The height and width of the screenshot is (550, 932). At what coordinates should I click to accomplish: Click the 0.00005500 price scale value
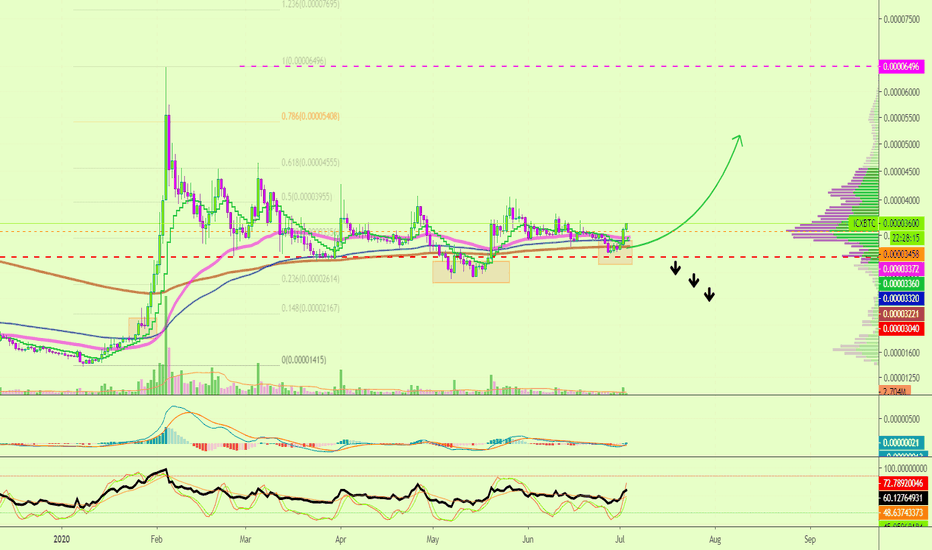tap(901, 118)
